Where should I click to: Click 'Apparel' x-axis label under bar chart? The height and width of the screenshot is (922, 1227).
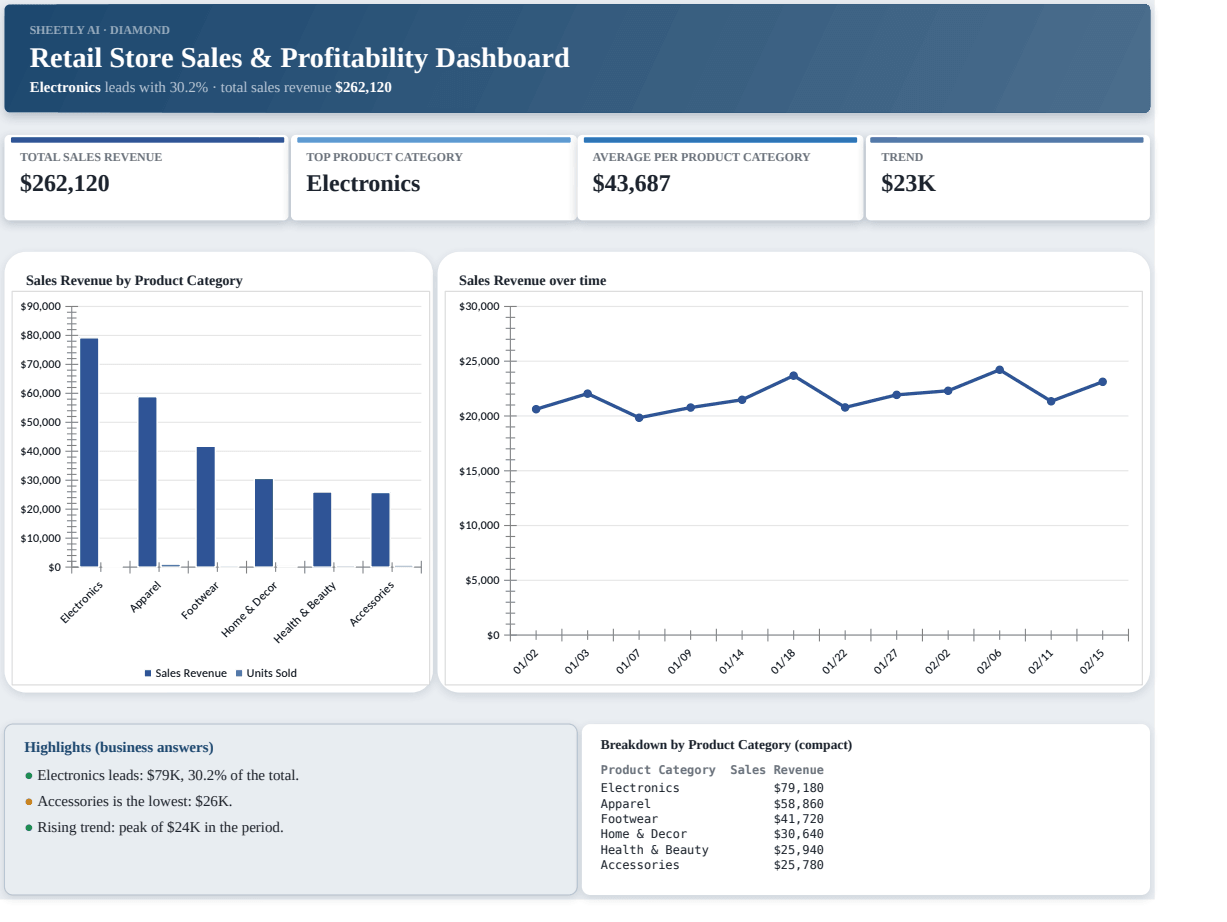[x=146, y=597]
